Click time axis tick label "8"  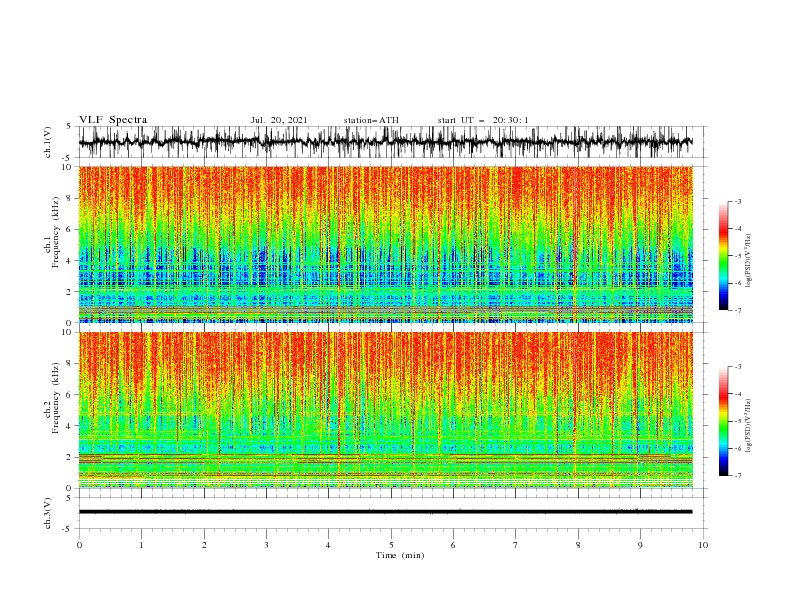[x=578, y=545]
